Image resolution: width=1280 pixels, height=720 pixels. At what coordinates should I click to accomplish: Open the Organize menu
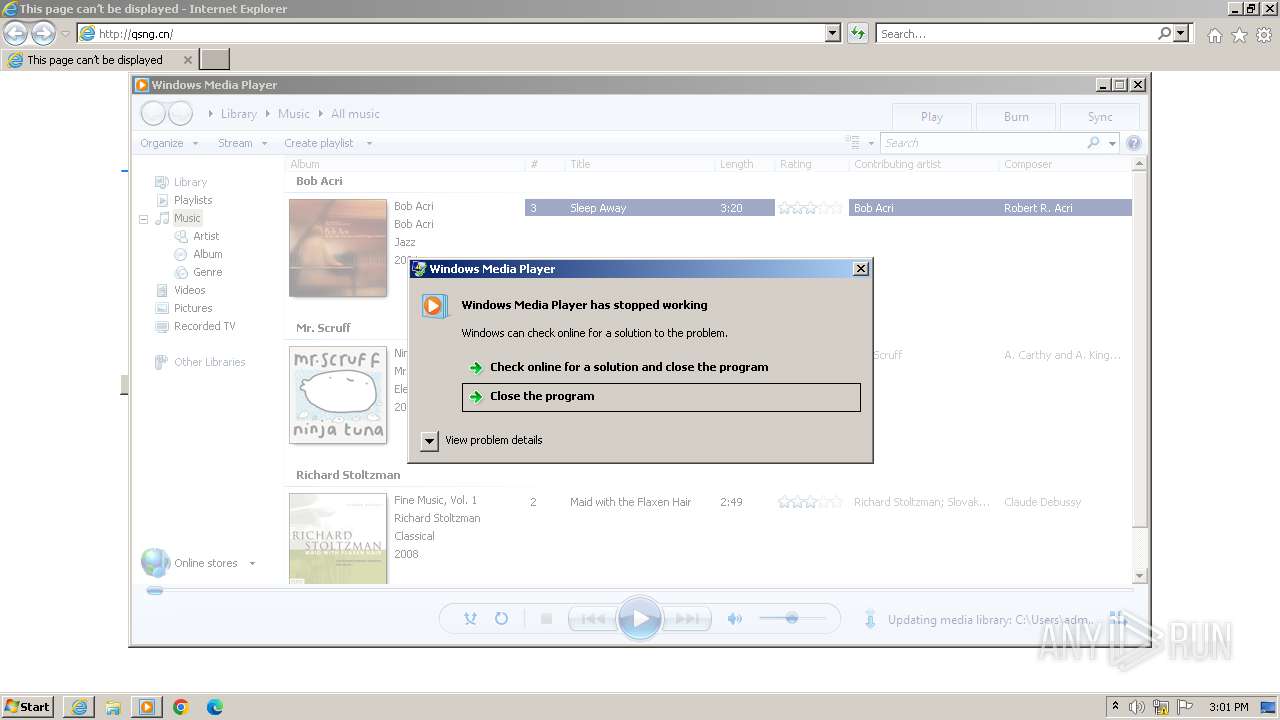click(169, 143)
